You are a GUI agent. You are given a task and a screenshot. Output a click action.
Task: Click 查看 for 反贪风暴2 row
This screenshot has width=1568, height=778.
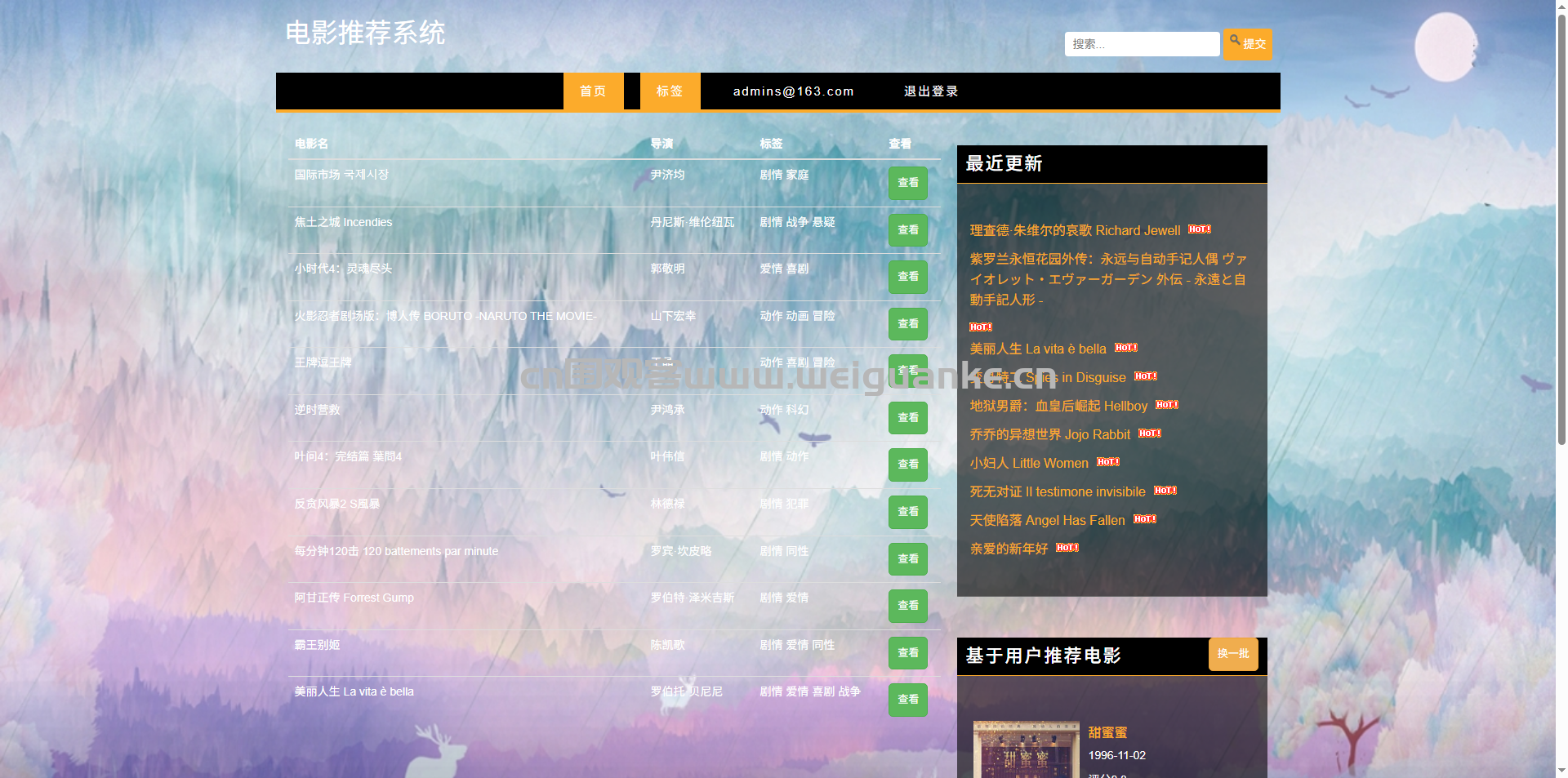point(908,512)
